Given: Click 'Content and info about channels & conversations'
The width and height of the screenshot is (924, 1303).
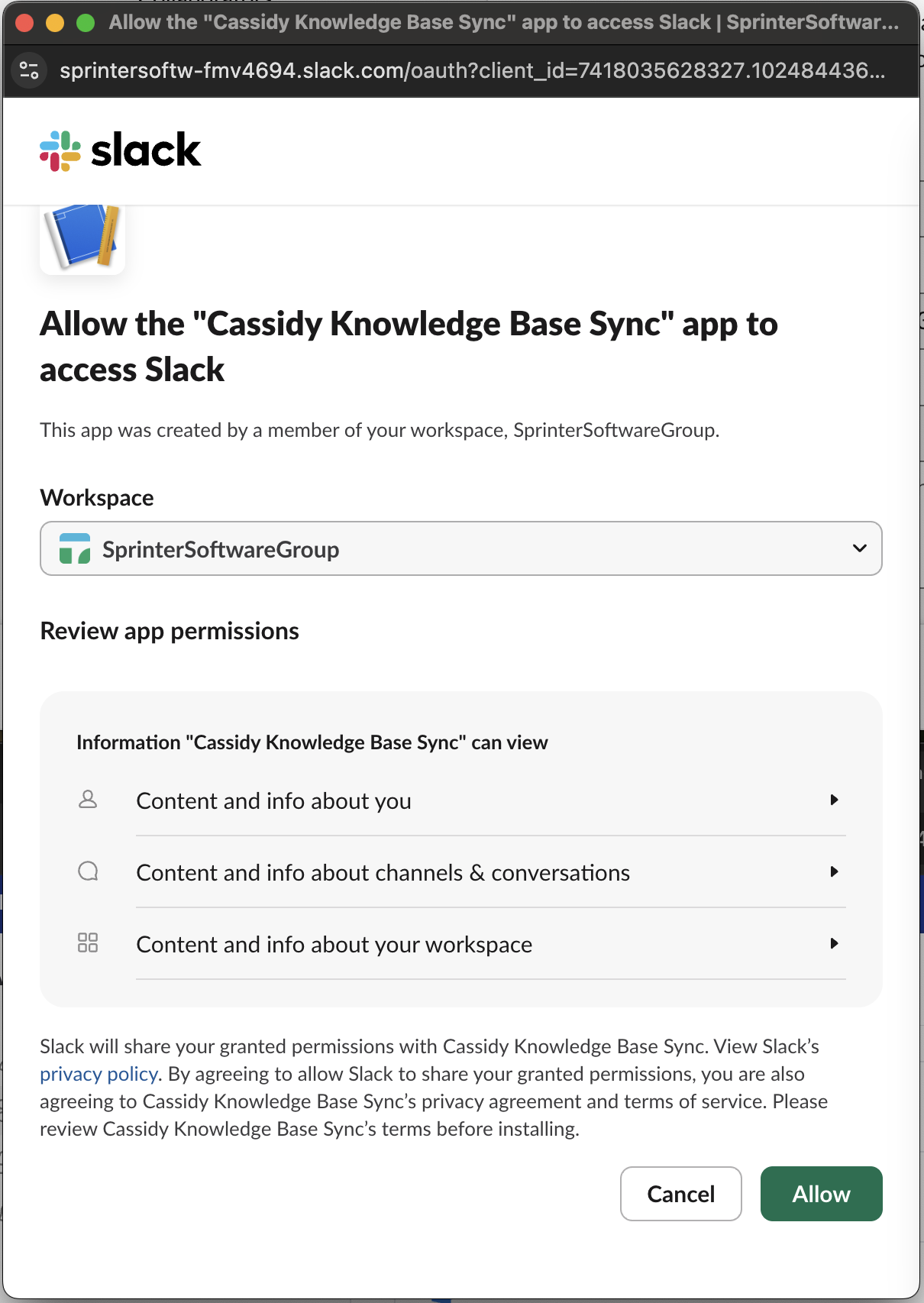Looking at the screenshot, I should pos(383,872).
